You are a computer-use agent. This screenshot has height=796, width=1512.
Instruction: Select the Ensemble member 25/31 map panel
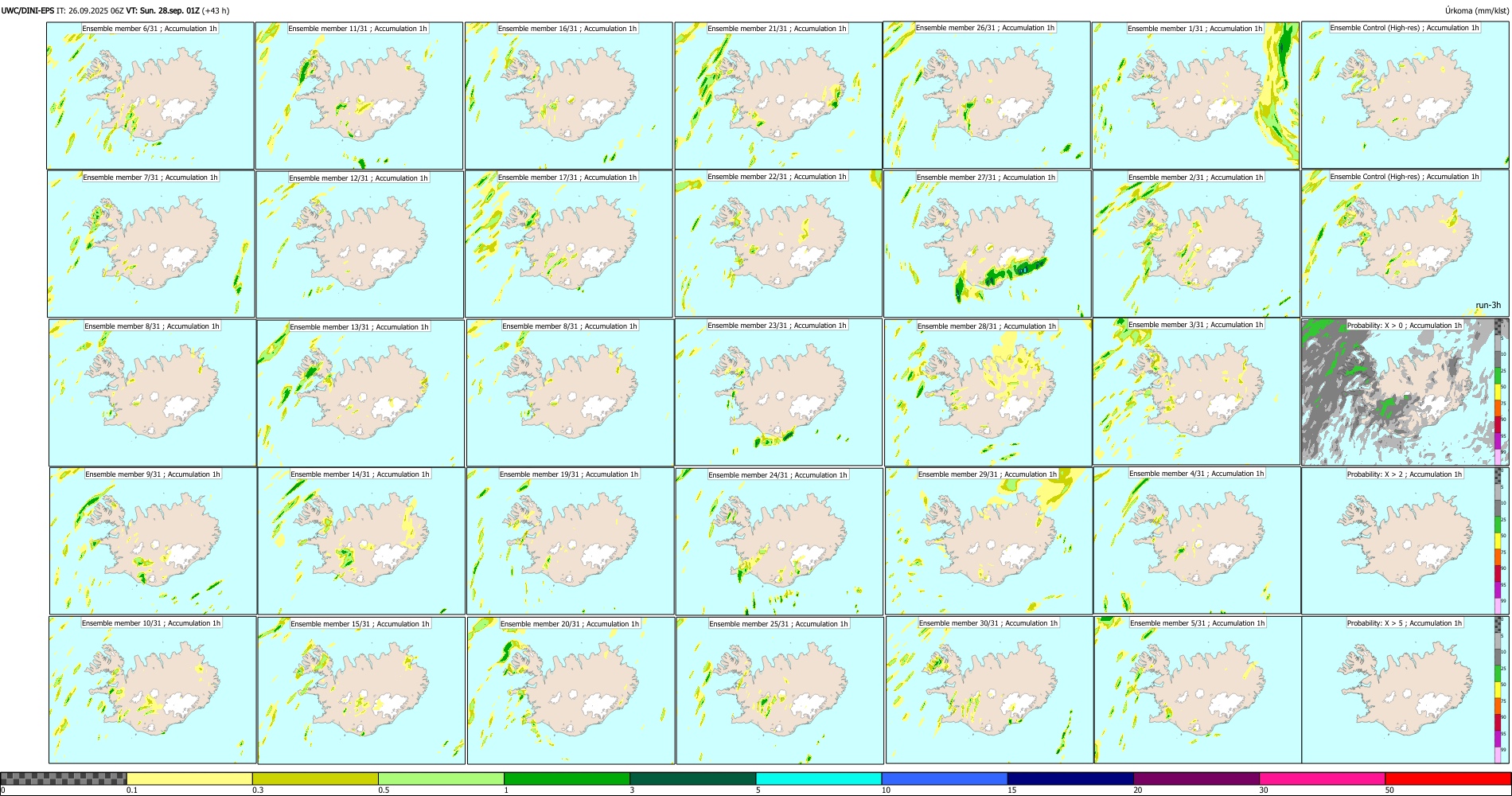coord(780,690)
